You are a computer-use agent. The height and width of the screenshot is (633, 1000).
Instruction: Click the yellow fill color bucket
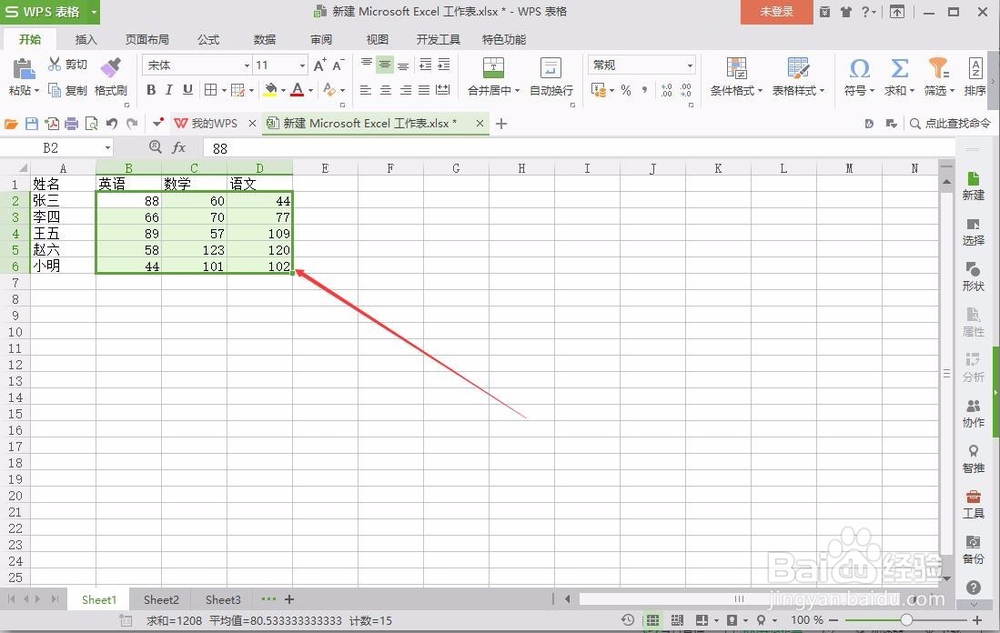click(x=270, y=90)
